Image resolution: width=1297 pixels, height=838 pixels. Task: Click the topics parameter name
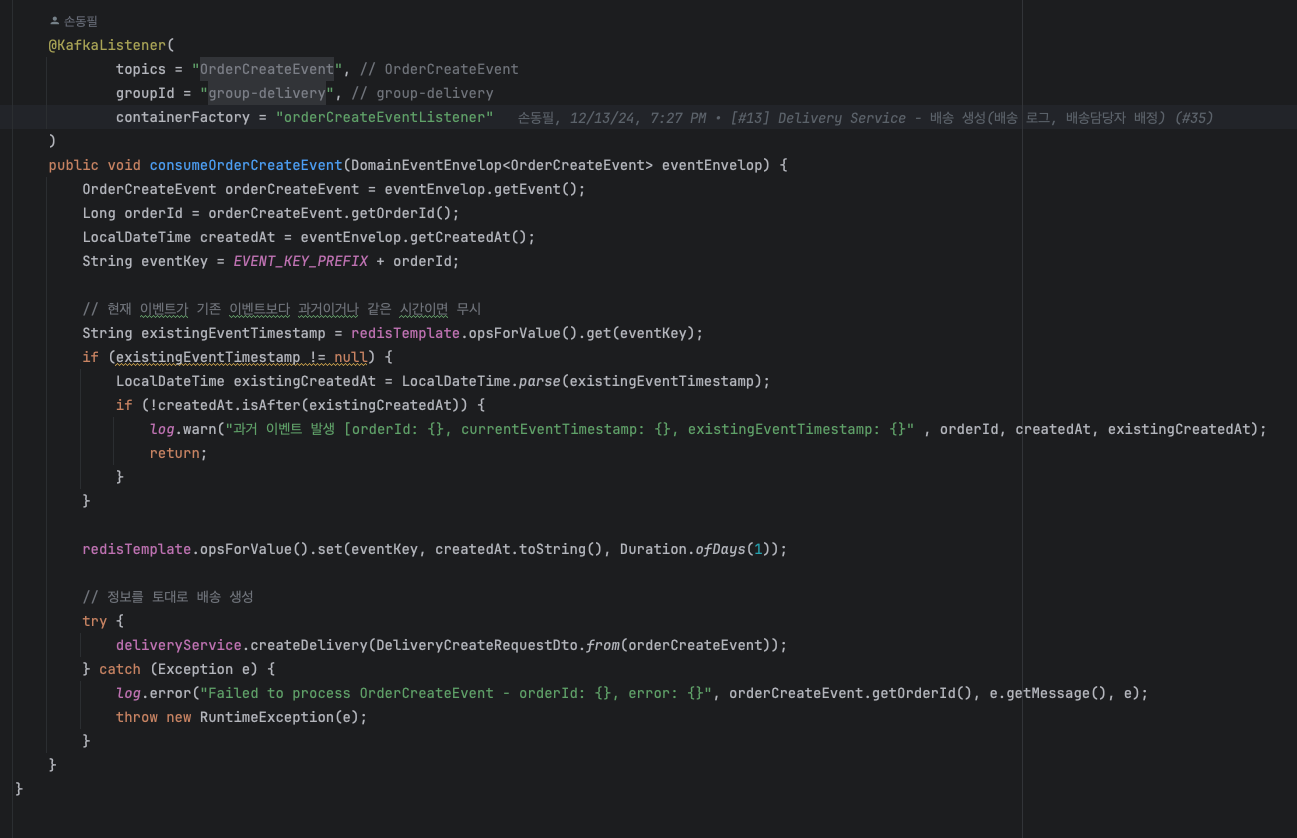pos(141,69)
